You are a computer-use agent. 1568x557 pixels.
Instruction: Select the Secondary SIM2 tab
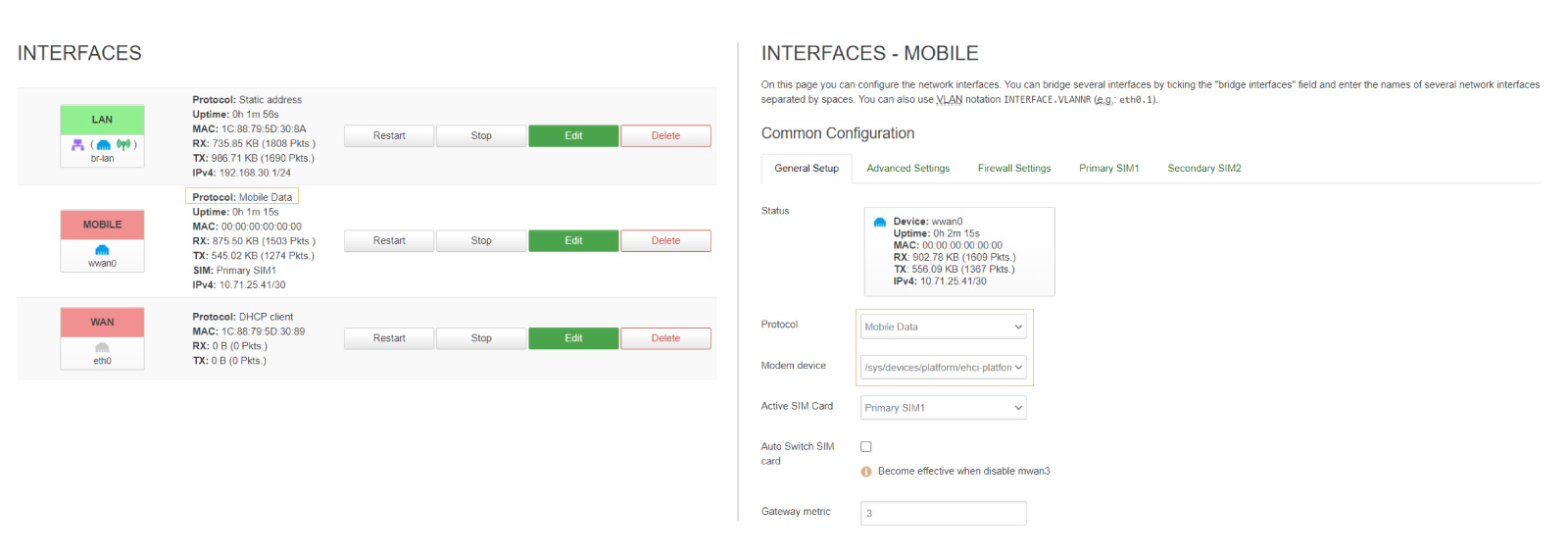tap(1203, 169)
